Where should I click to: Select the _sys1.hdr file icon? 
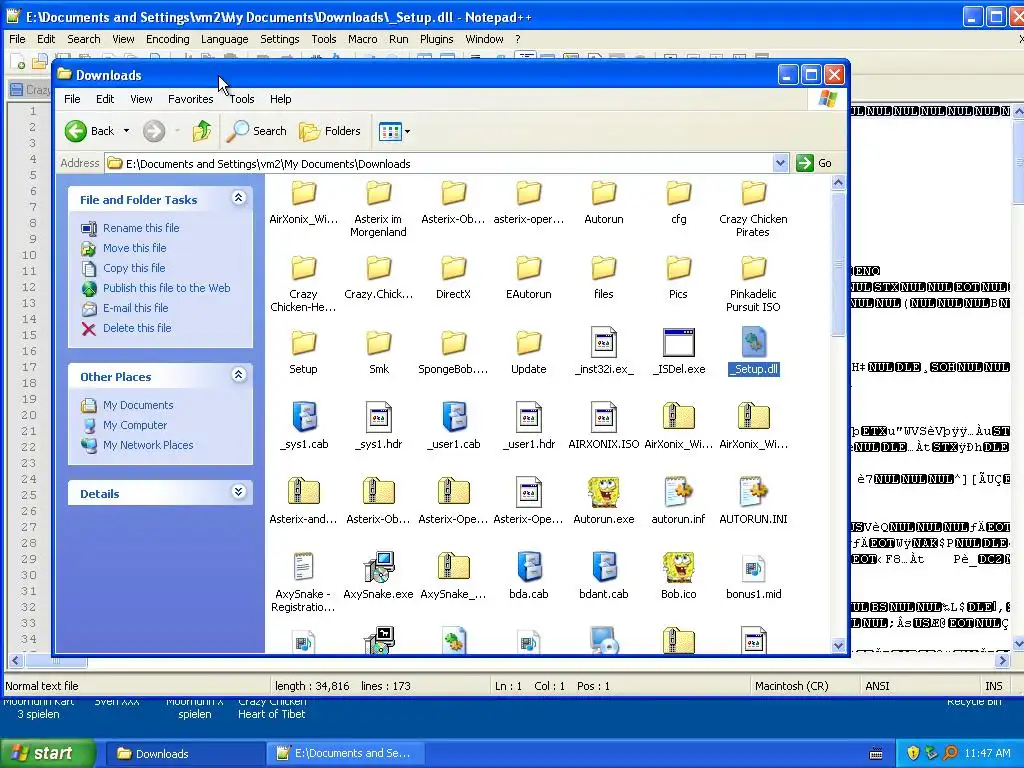click(379, 417)
